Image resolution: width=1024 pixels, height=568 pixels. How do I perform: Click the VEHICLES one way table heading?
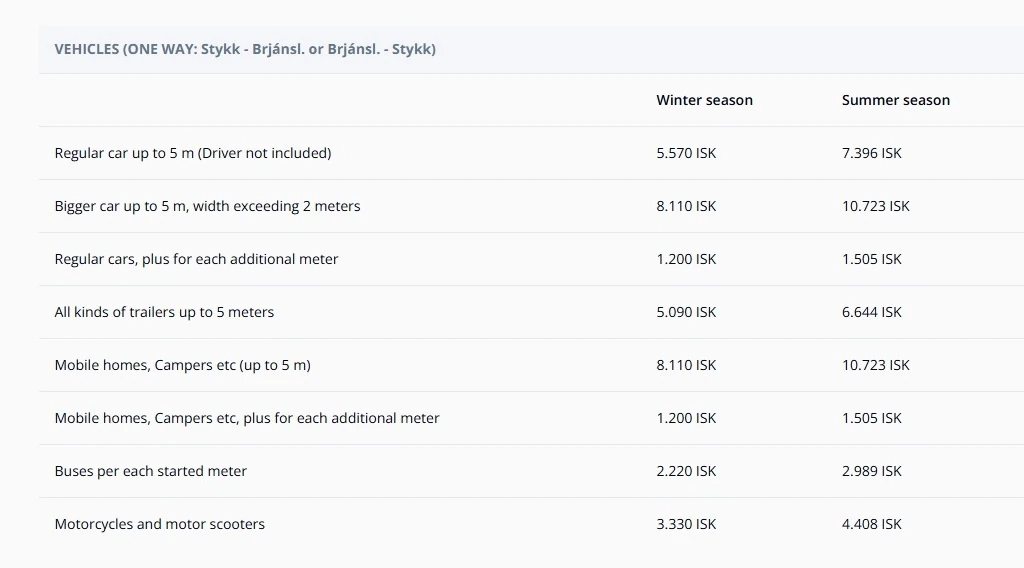pyautogui.click(x=245, y=49)
